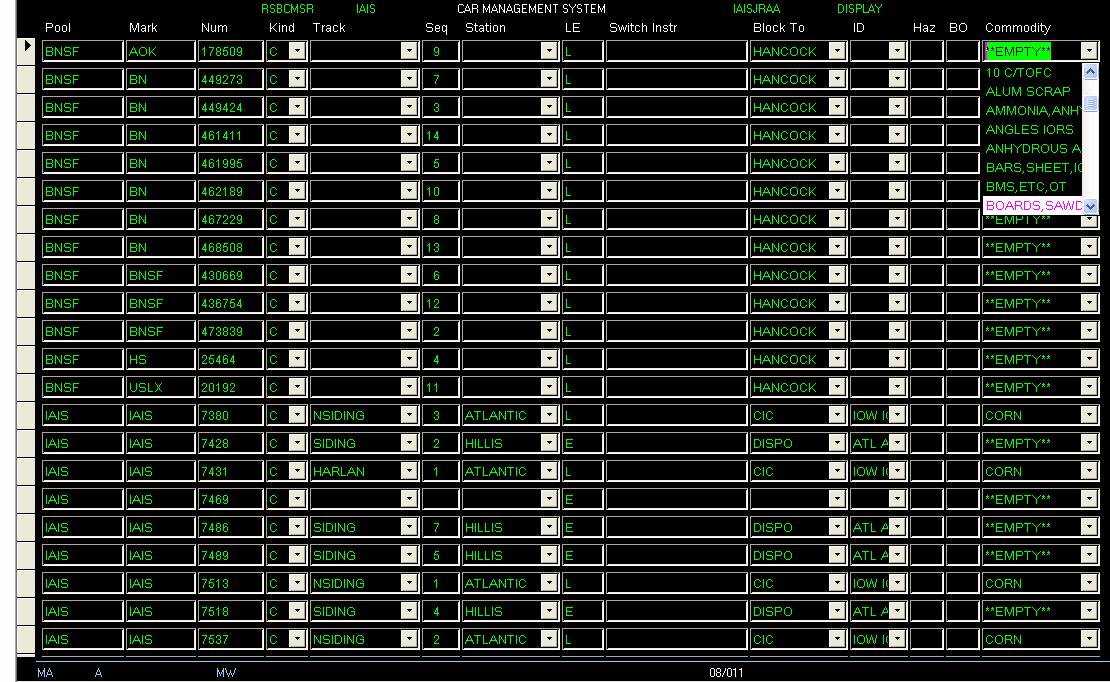Click the BO field for car 430669
The image size is (1110, 682).
963,275
